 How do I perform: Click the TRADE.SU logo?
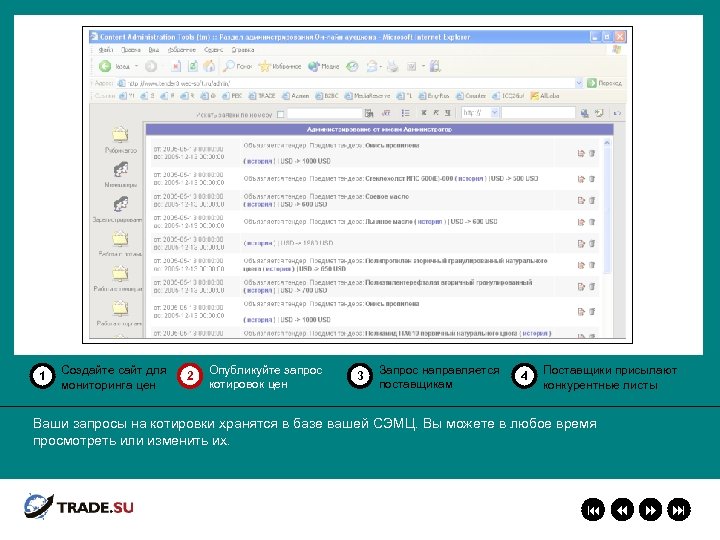tap(79, 507)
